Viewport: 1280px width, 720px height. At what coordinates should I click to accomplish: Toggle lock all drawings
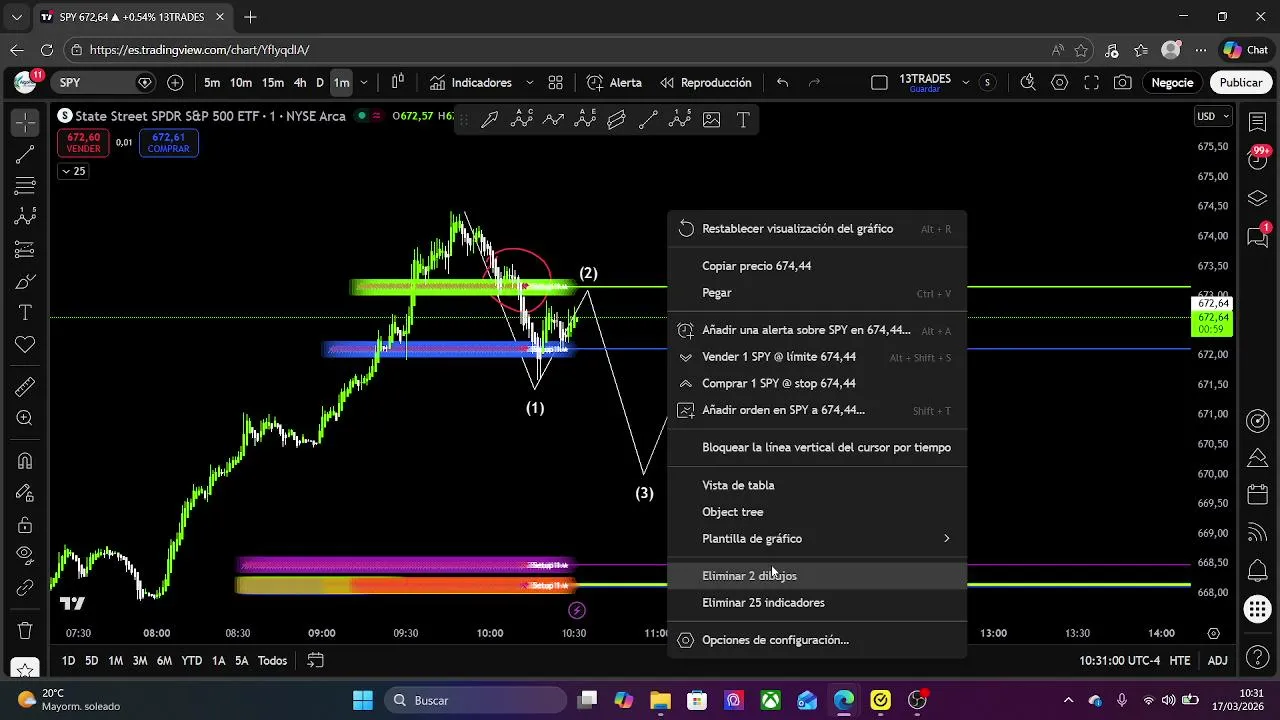(x=25, y=525)
